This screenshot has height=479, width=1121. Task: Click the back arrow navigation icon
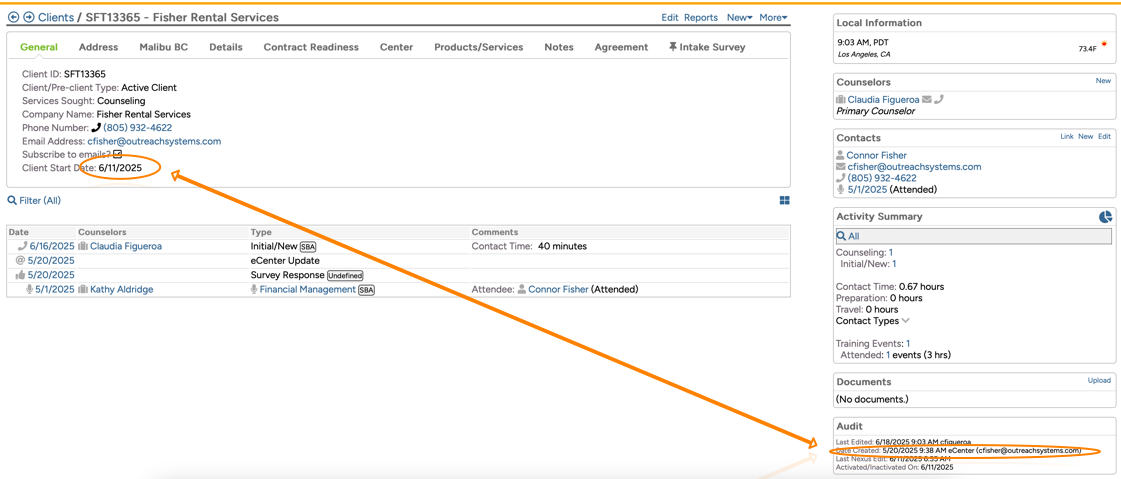pos(13,17)
